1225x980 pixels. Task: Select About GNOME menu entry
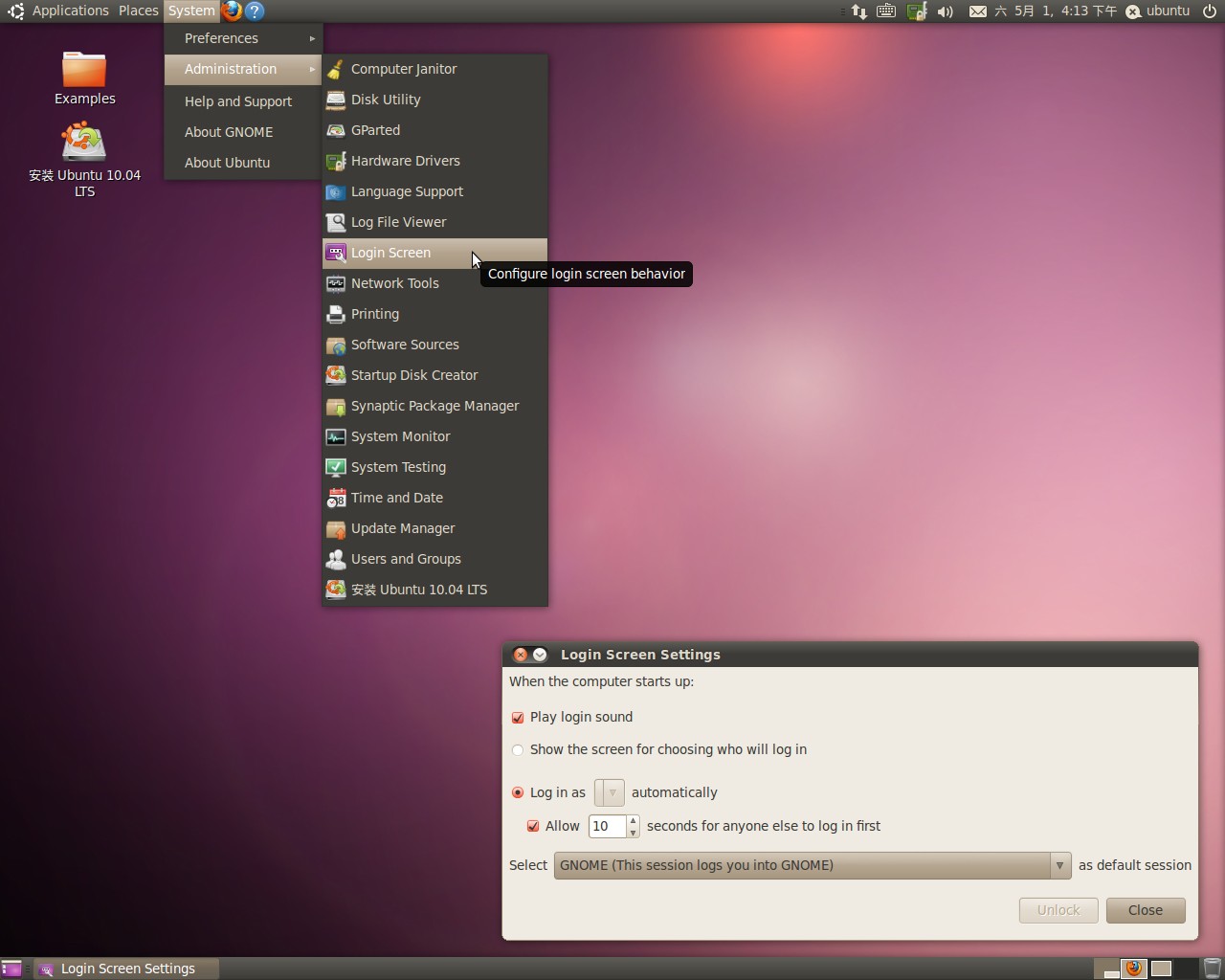click(242, 132)
